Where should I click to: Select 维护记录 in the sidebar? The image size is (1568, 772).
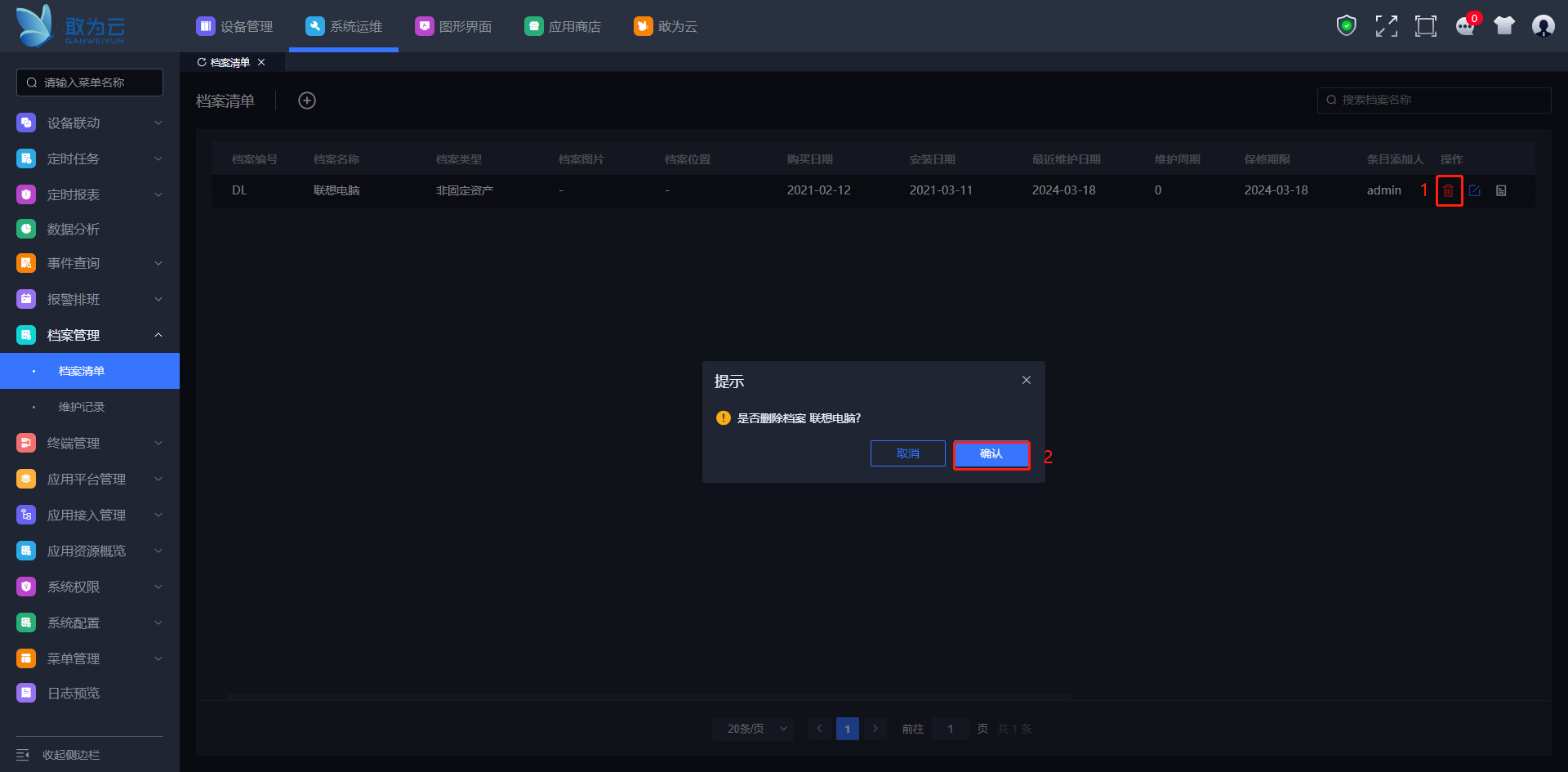point(82,407)
